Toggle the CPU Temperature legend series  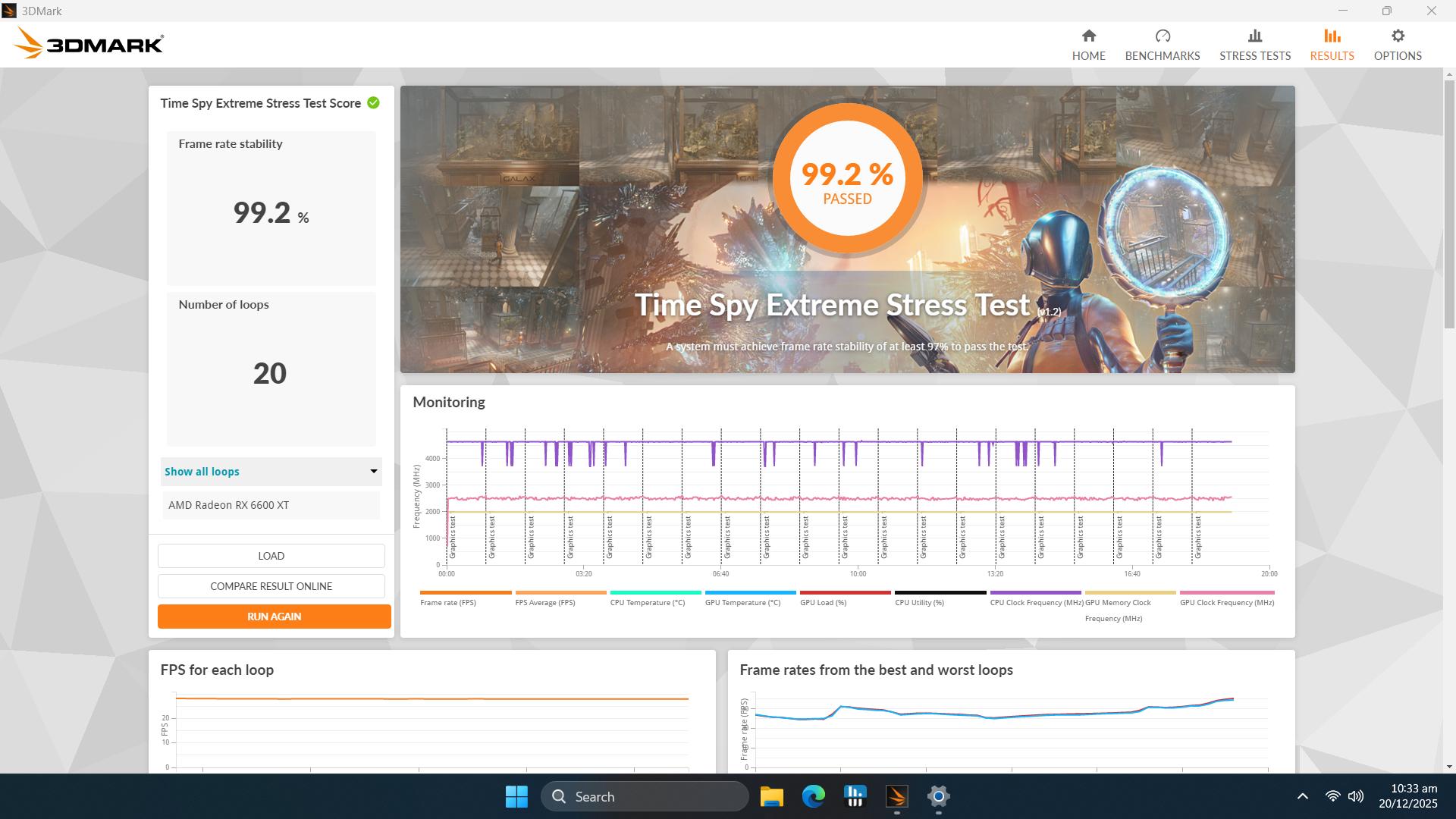point(655,598)
